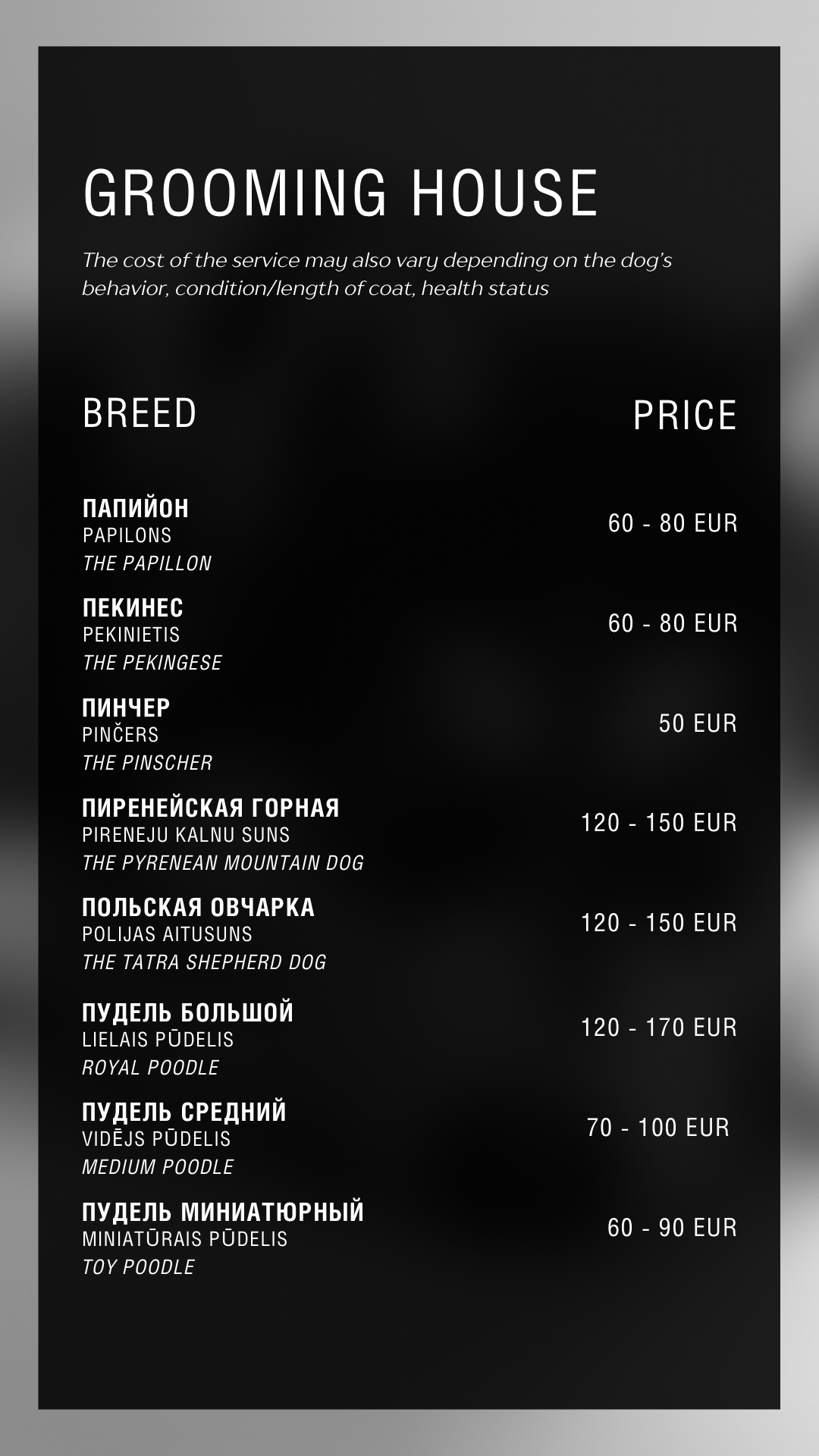Select ПОЛЬСКАЯ ОВЧАРКА breed entry
This screenshot has height=1456, width=819.
pyautogui.click(x=198, y=907)
